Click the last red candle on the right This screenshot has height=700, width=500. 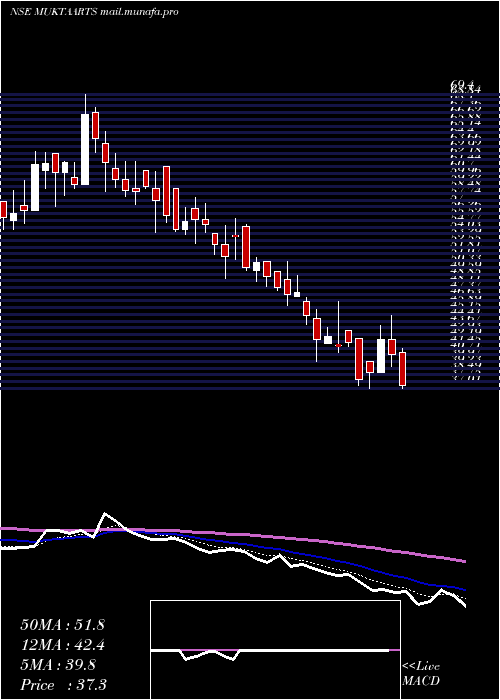(402, 369)
